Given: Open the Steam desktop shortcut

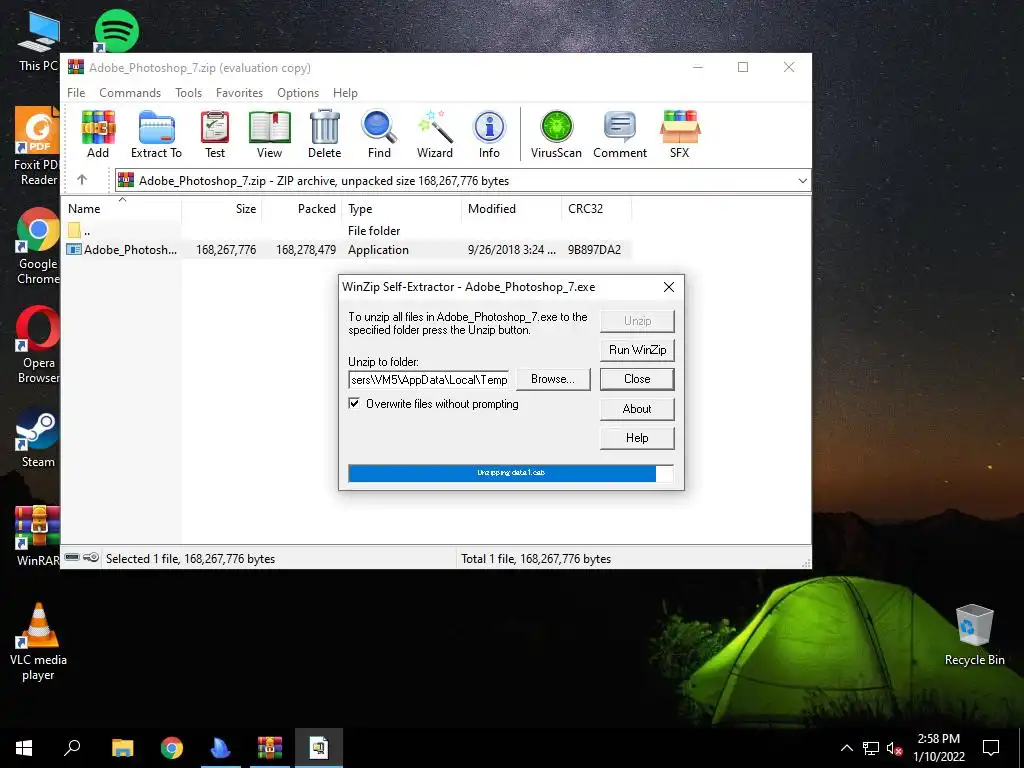Looking at the screenshot, I should 38,438.
